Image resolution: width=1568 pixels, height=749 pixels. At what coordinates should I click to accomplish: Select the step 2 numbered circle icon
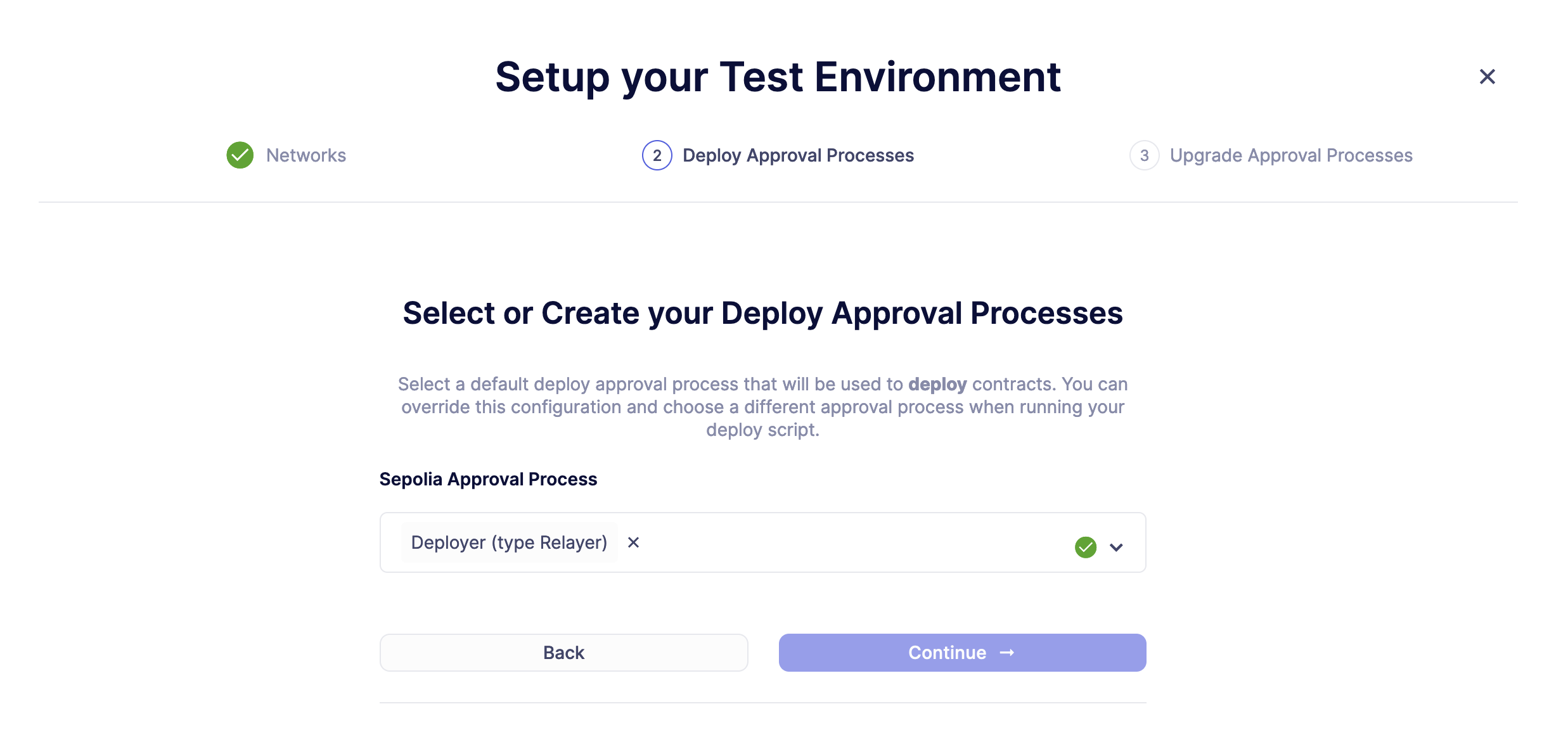(656, 155)
